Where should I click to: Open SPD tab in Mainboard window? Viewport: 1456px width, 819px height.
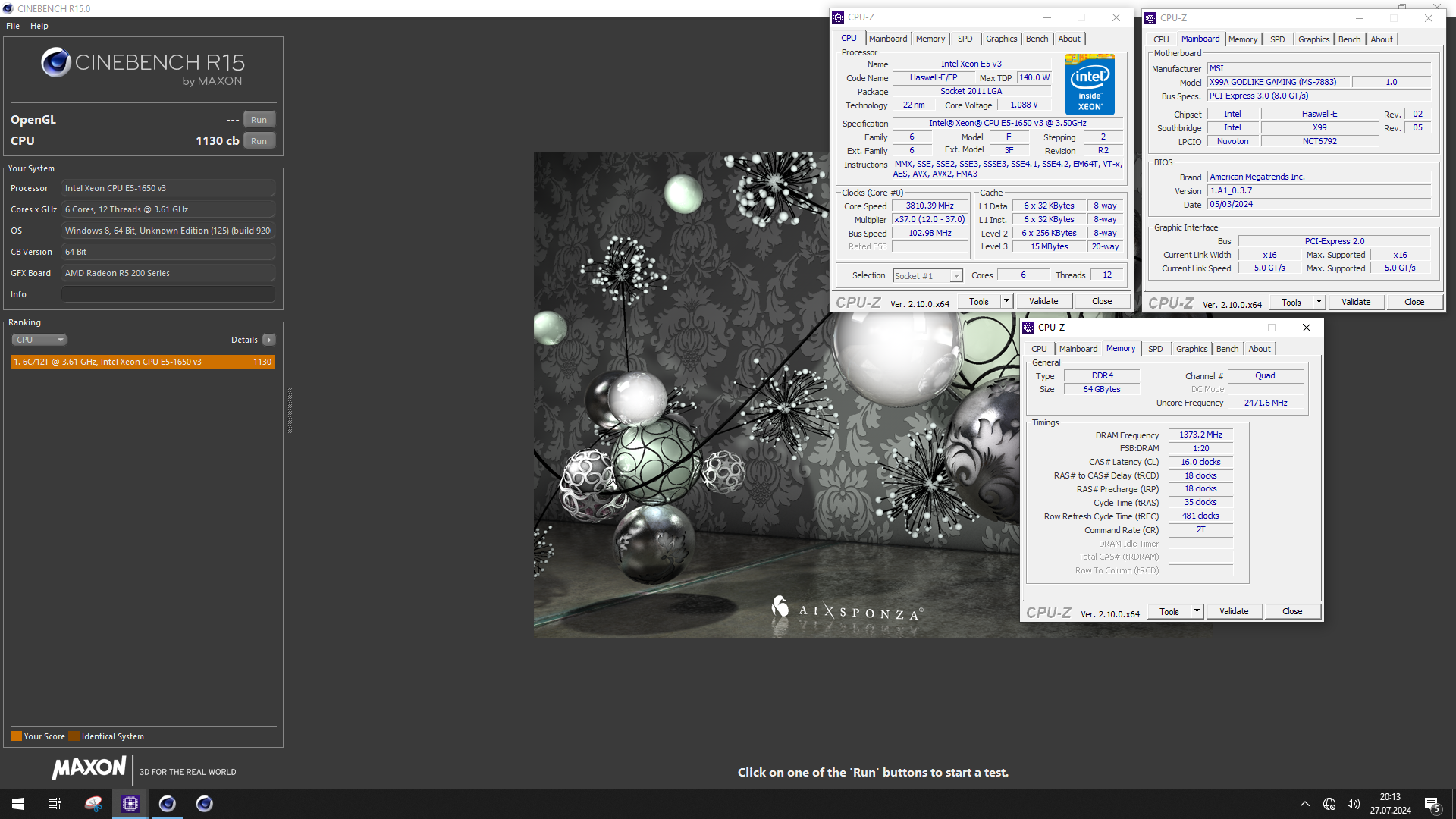tap(1277, 39)
